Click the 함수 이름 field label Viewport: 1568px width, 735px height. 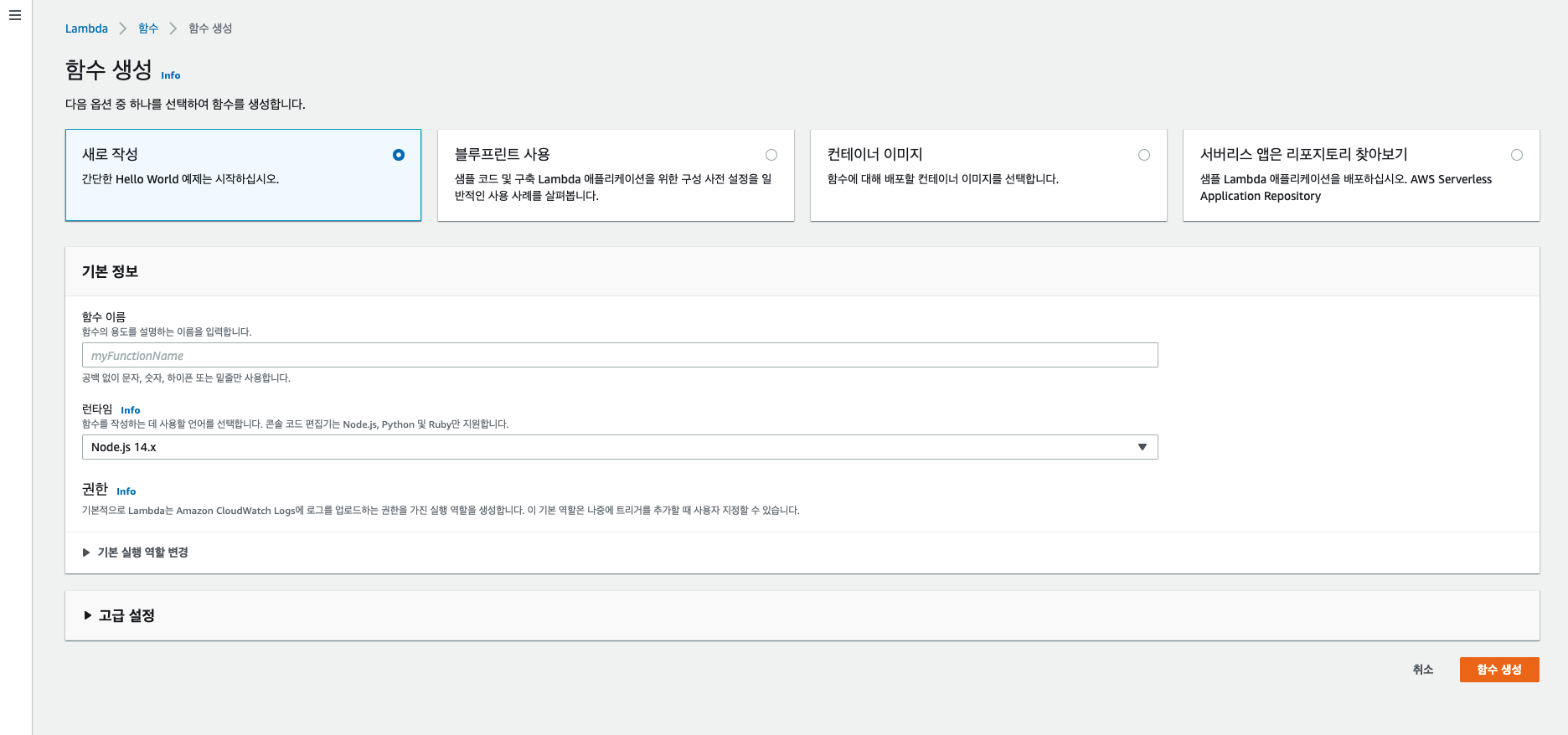(104, 316)
